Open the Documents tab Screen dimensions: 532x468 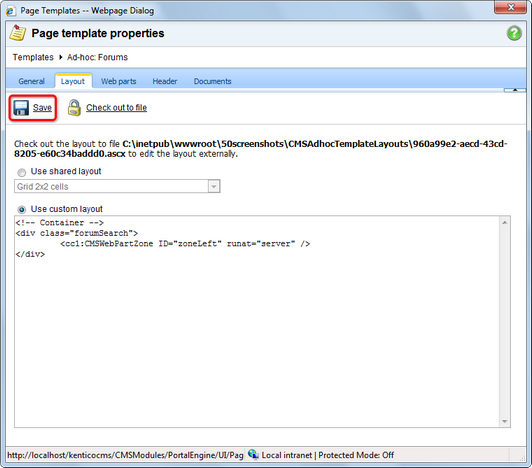[212, 81]
